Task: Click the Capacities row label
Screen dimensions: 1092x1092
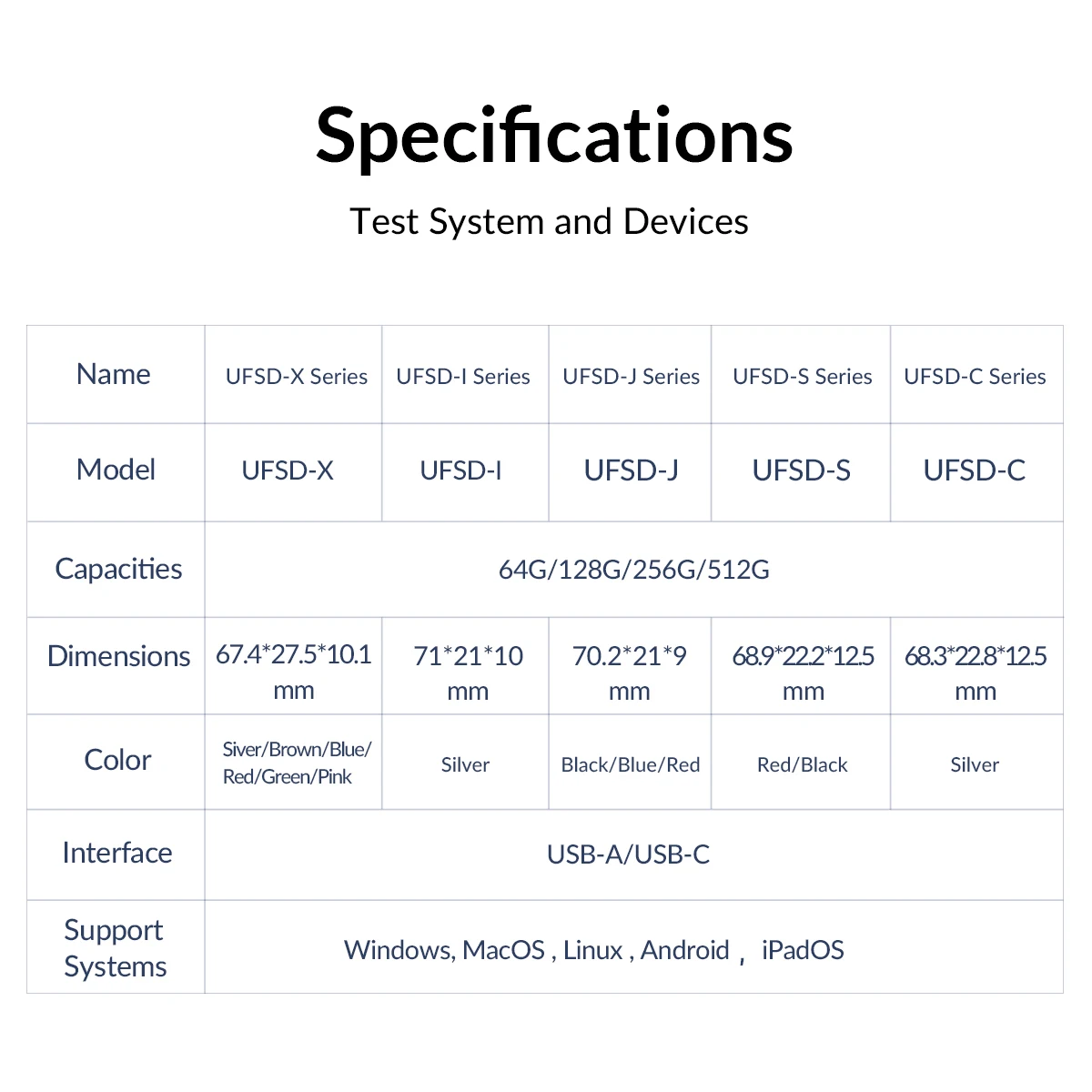Action: pyautogui.click(x=118, y=569)
